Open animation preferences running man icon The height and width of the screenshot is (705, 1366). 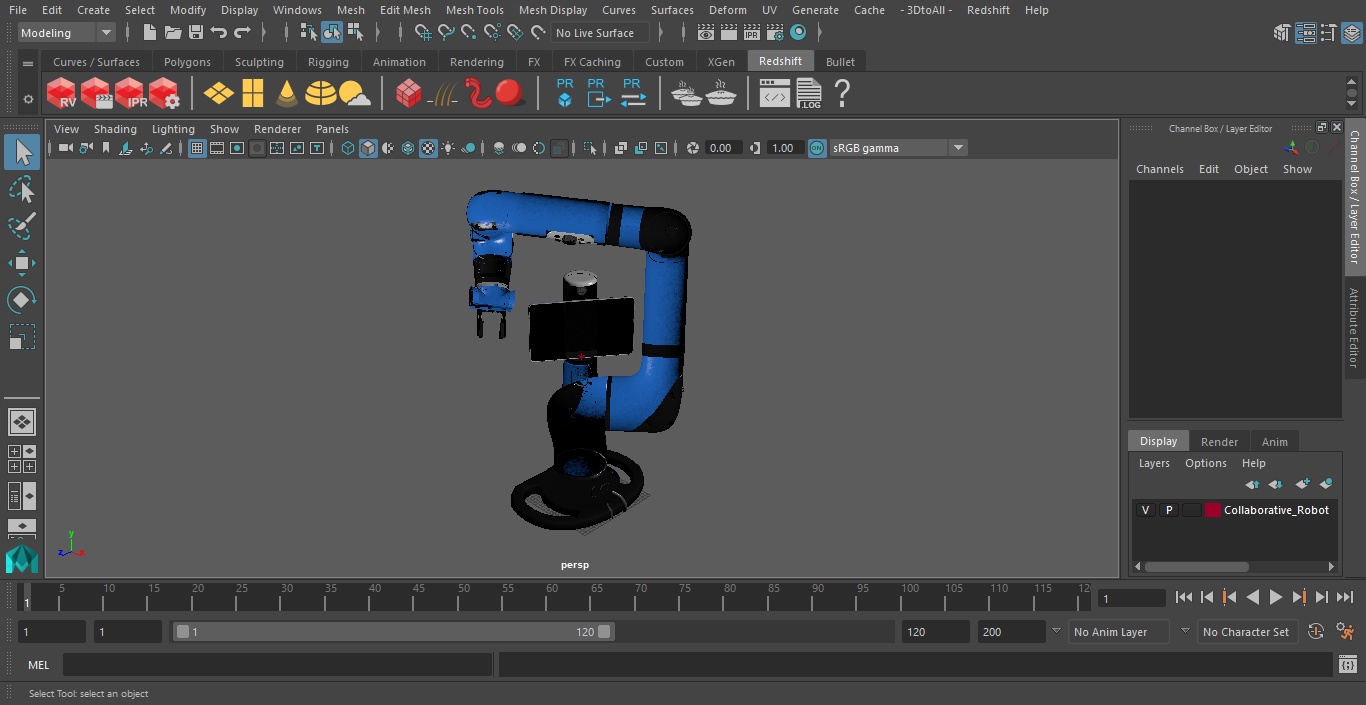coord(1345,631)
